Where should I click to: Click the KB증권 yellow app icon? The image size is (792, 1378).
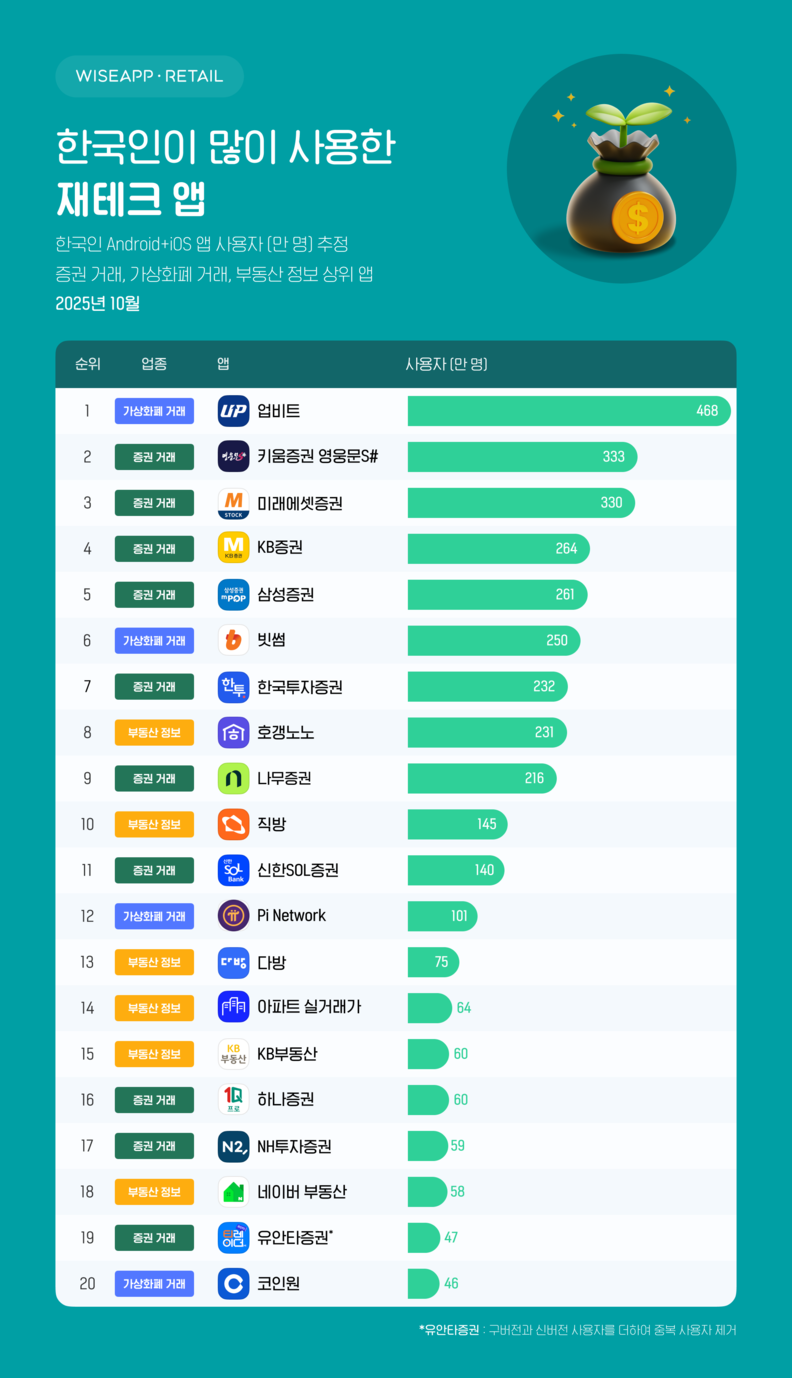coord(233,548)
